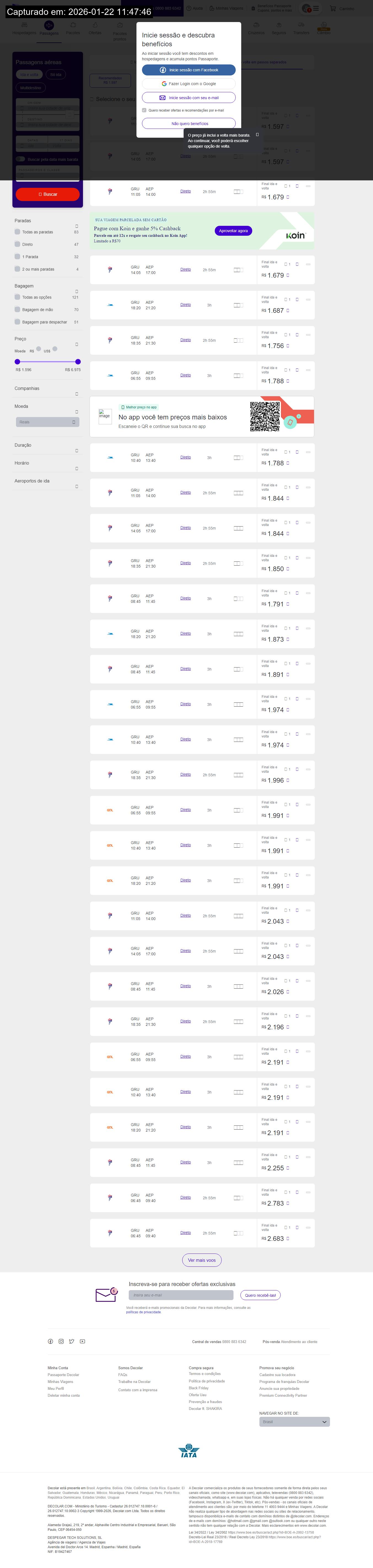Enable offers and recommendations by e-mail checkbox
The width and height of the screenshot is (373, 1568).
click(x=144, y=110)
